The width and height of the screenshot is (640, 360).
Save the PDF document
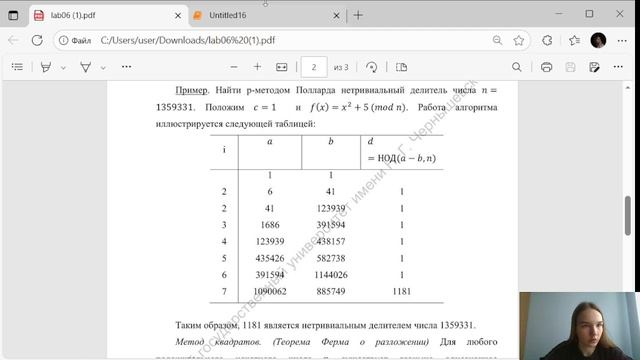click(570, 67)
